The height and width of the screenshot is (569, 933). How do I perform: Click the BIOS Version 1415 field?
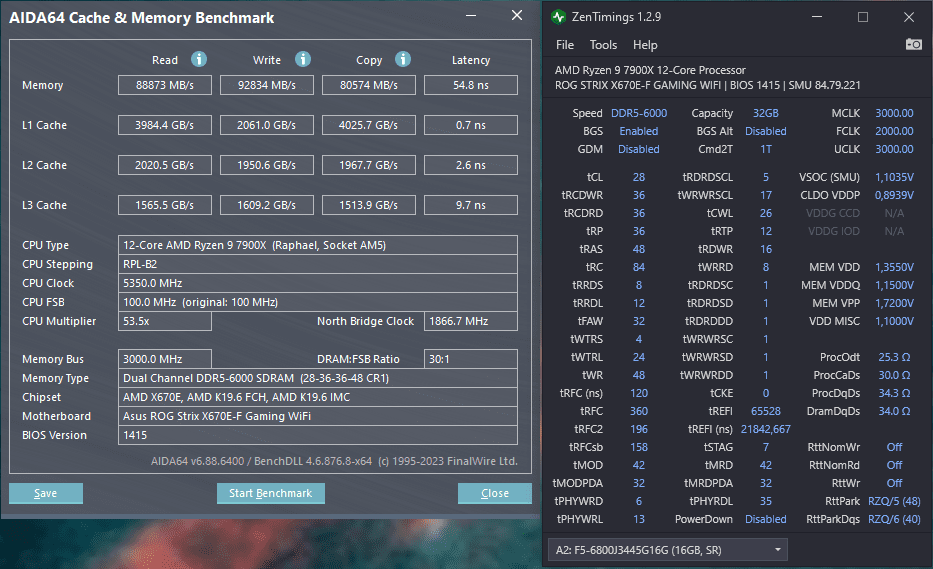318,435
